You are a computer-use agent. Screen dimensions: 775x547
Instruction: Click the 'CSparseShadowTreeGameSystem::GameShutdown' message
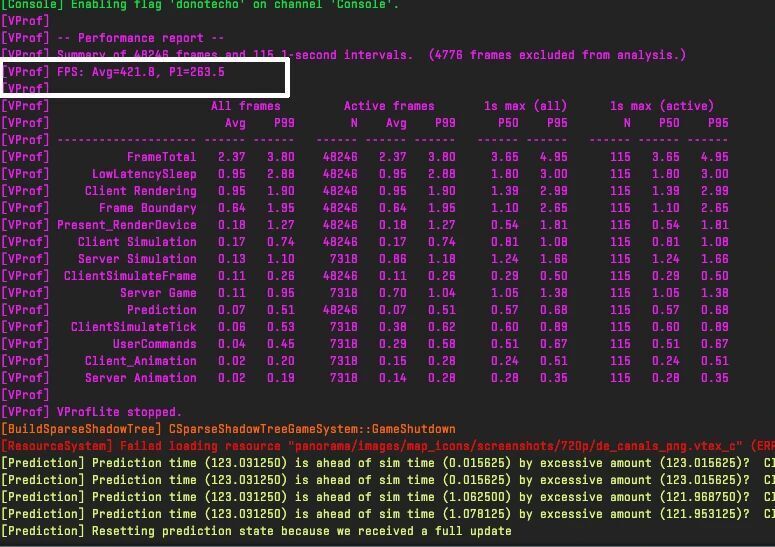coord(312,429)
